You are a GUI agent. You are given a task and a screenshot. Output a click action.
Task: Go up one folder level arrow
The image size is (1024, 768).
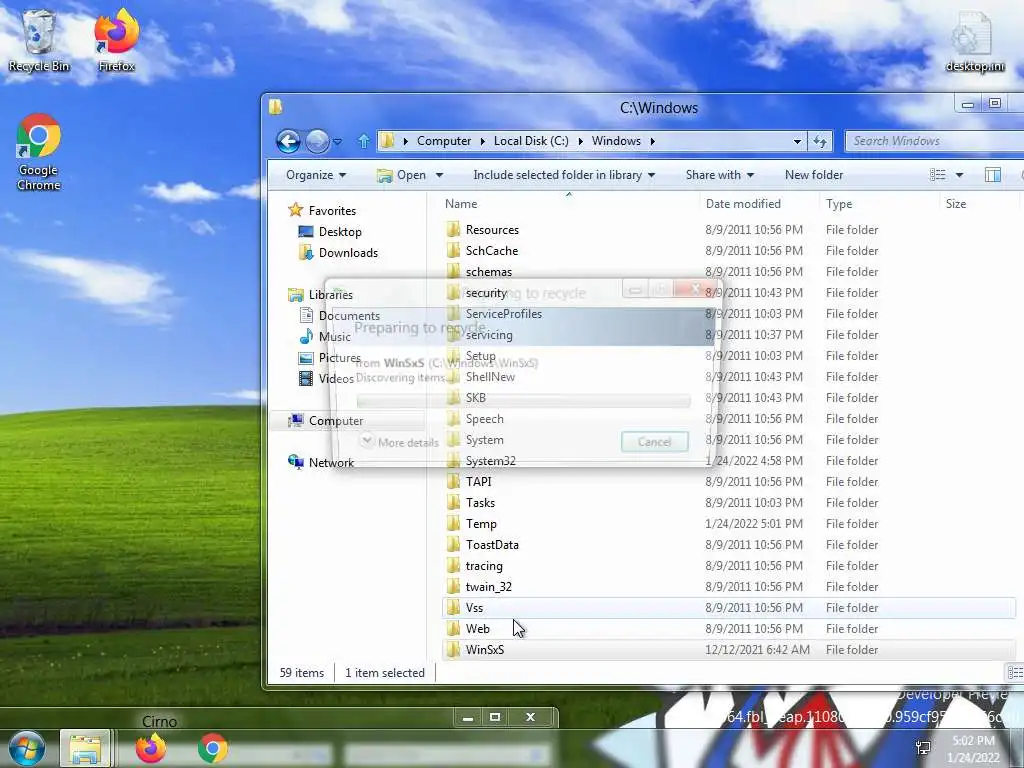coord(364,141)
